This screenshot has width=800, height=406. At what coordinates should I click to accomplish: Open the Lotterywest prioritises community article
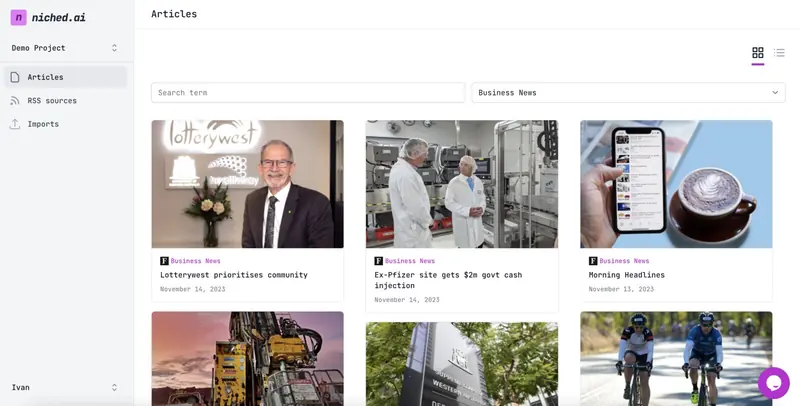(x=234, y=275)
